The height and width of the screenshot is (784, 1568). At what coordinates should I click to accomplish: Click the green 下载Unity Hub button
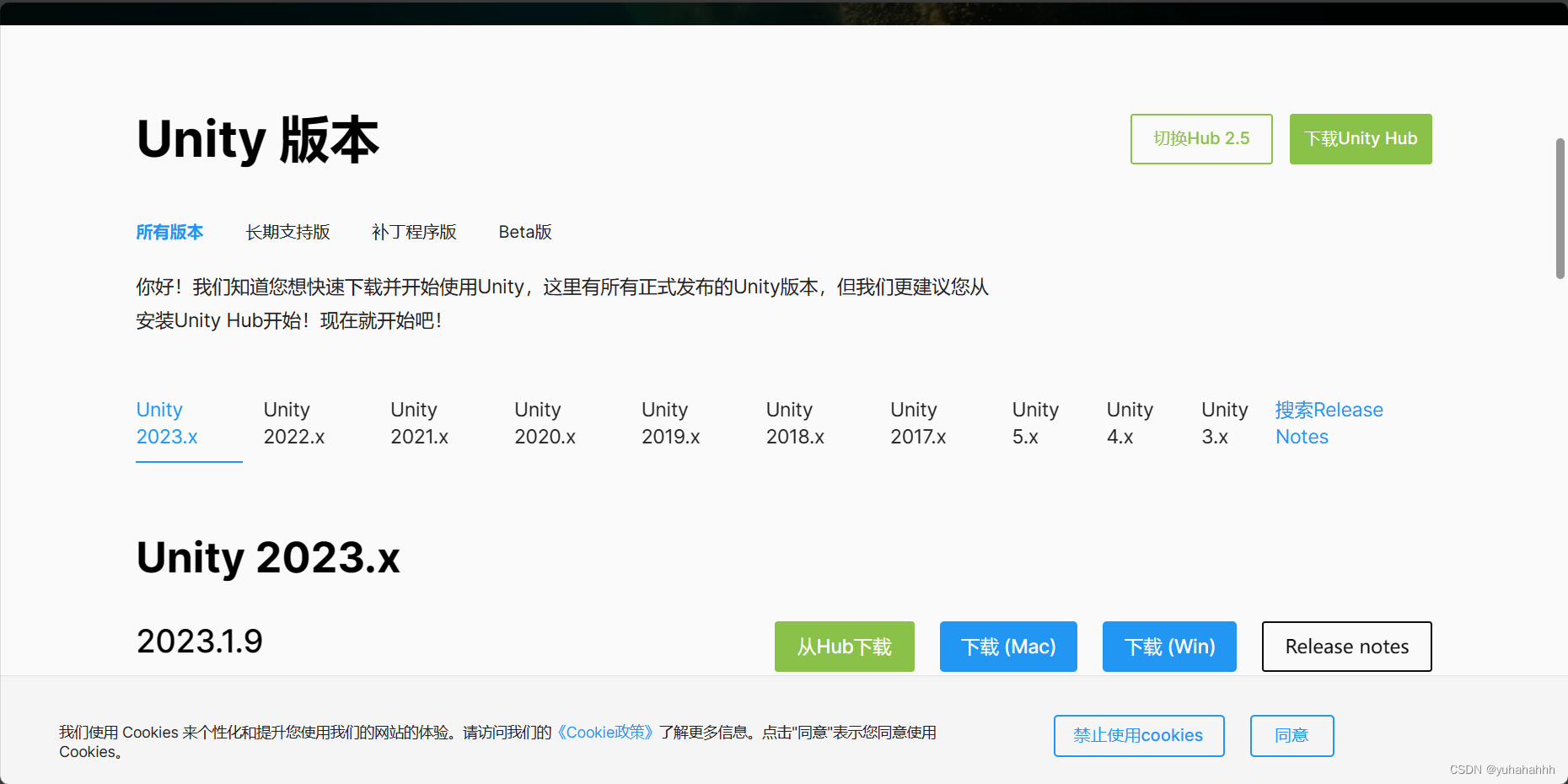click(x=1361, y=139)
